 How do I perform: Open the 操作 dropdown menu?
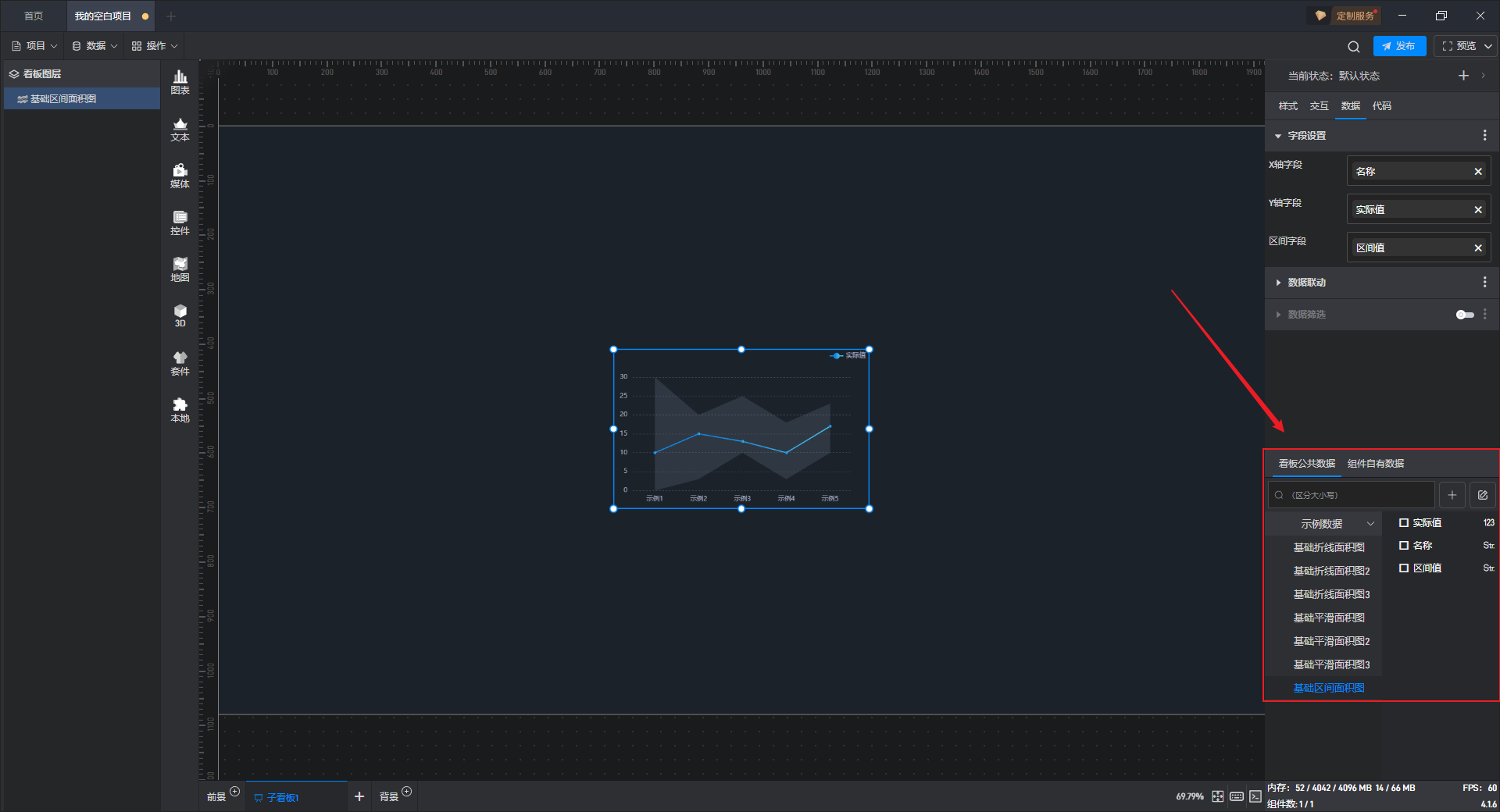pos(155,46)
